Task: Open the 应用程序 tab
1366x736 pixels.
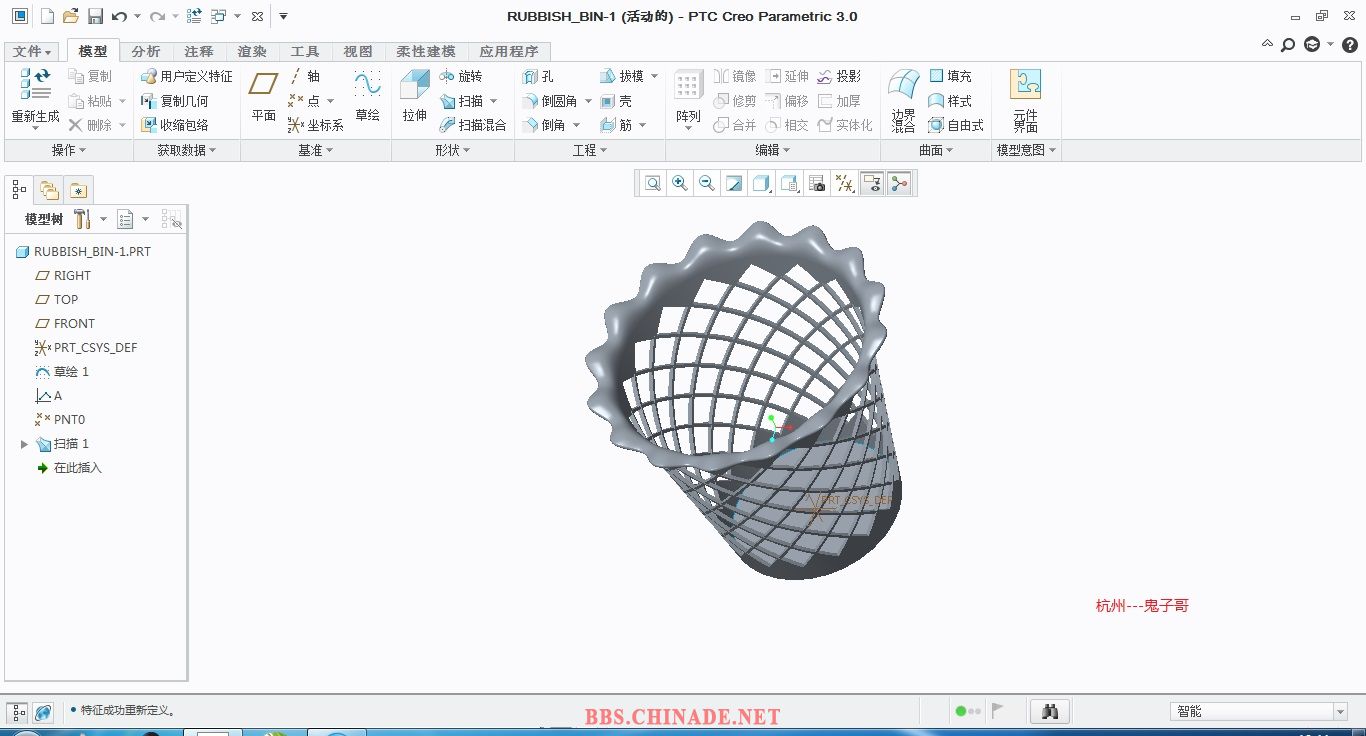Action: point(508,51)
